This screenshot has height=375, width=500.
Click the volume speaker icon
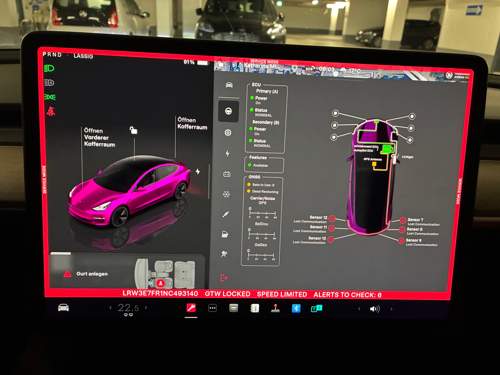click(x=375, y=309)
